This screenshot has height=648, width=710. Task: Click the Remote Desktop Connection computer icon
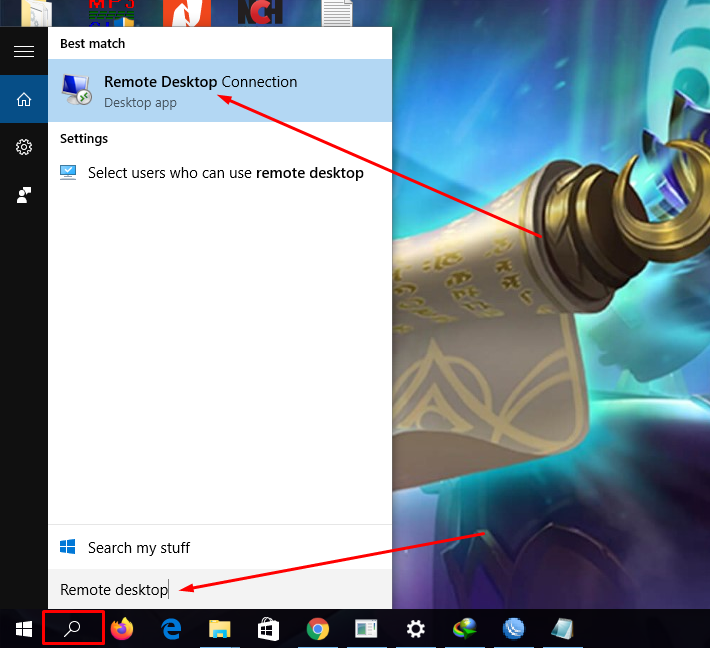pyautogui.click(x=77, y=90)
